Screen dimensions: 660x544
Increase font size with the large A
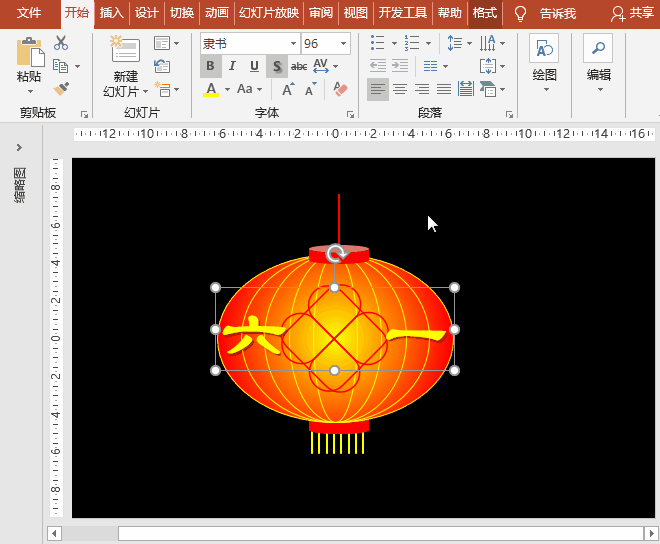coord(288,89)
